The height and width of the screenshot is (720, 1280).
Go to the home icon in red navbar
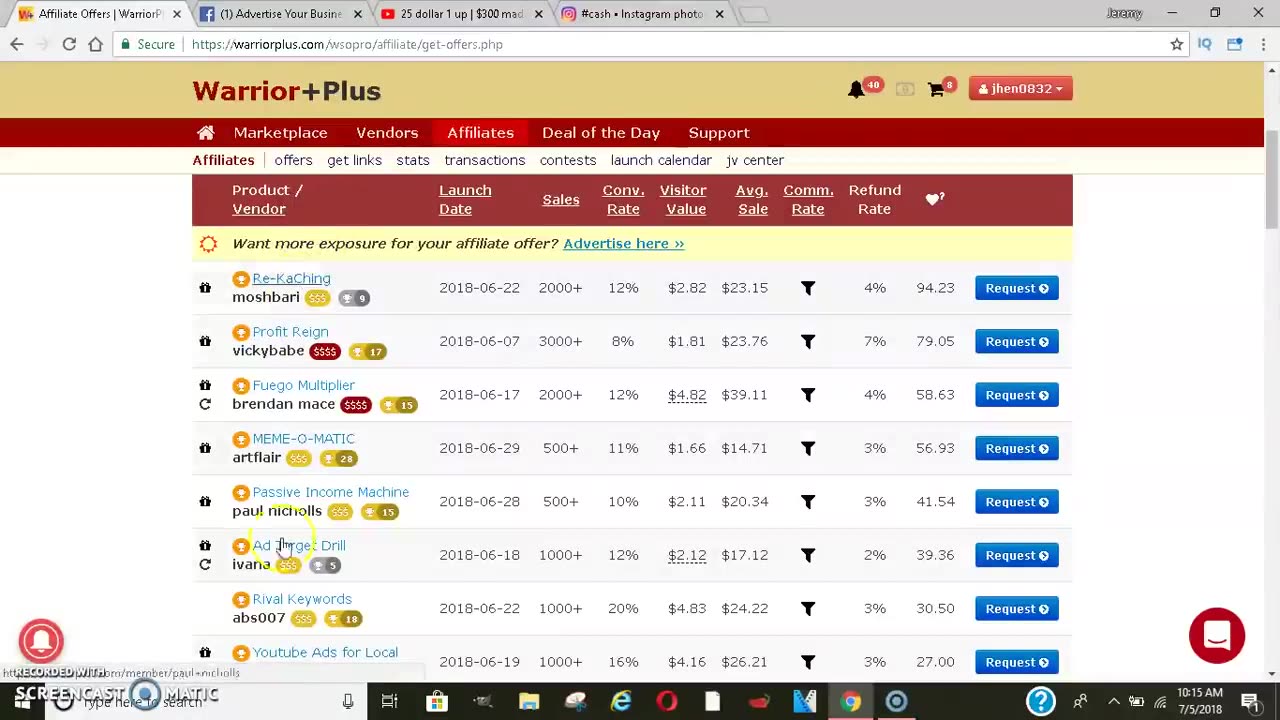pos(206,133)
